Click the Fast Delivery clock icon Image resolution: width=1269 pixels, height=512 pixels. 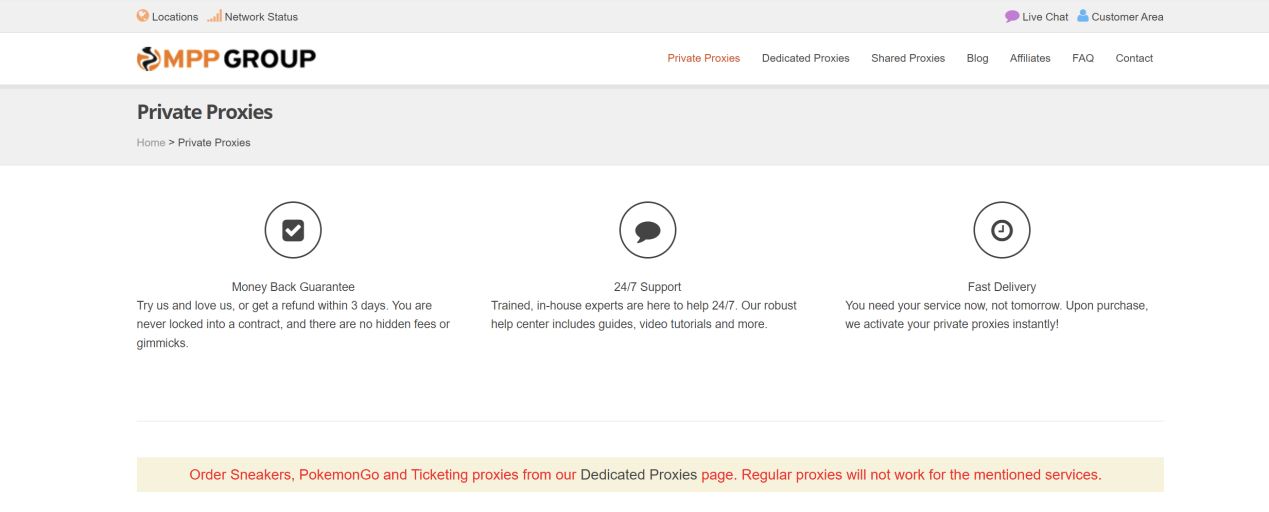tap(1002, 230)
